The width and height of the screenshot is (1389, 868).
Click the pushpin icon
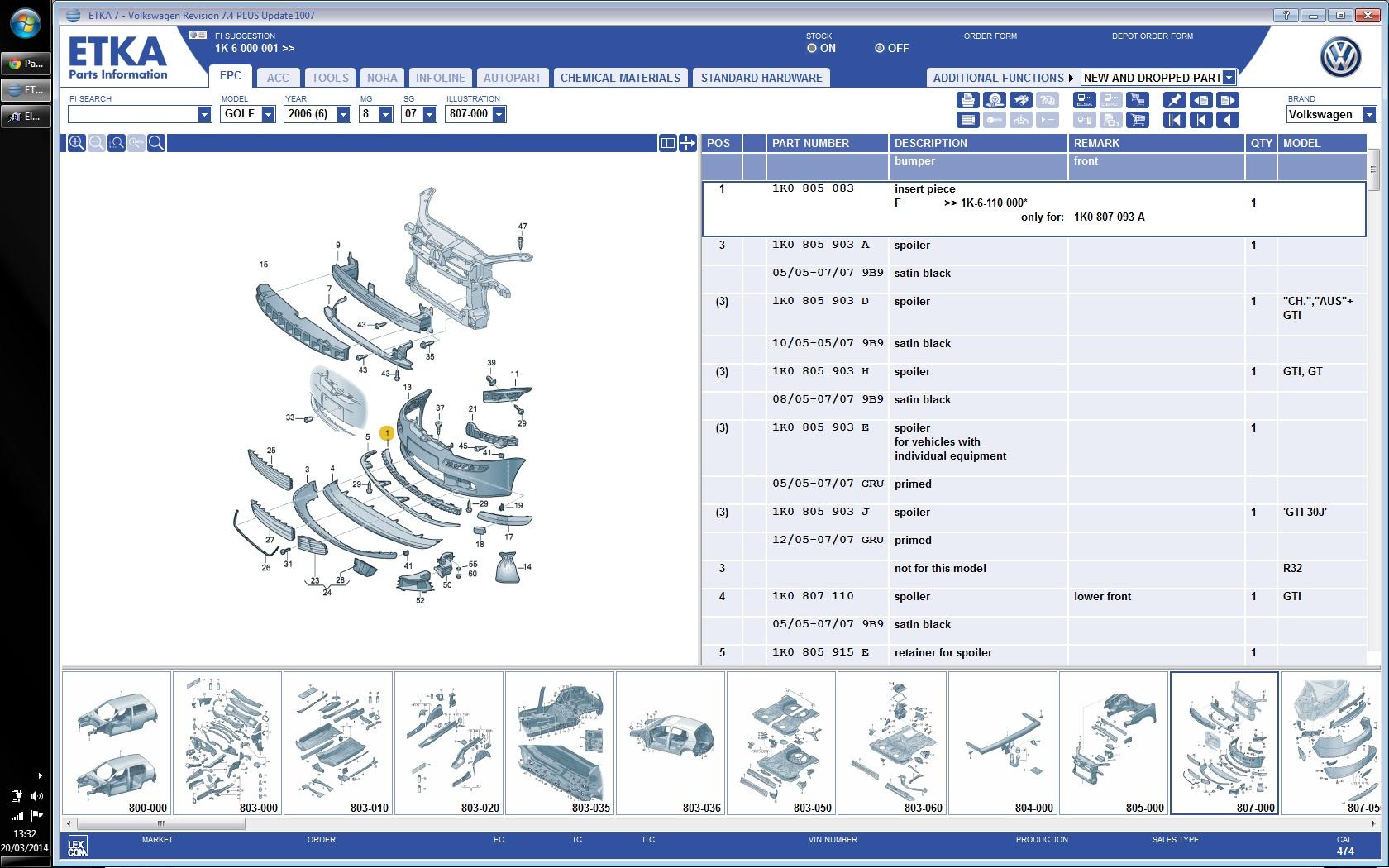[x=1174, y=100]
